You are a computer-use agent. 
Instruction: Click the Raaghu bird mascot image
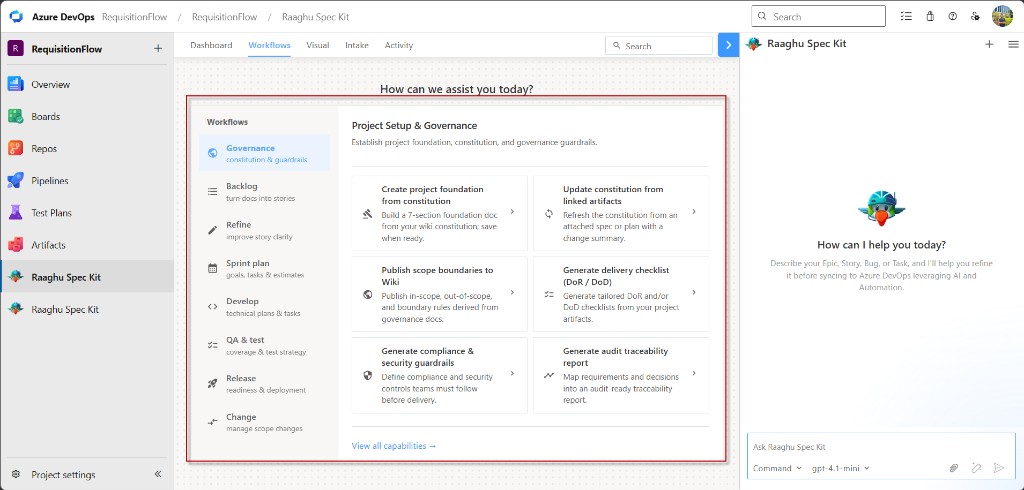881,208
